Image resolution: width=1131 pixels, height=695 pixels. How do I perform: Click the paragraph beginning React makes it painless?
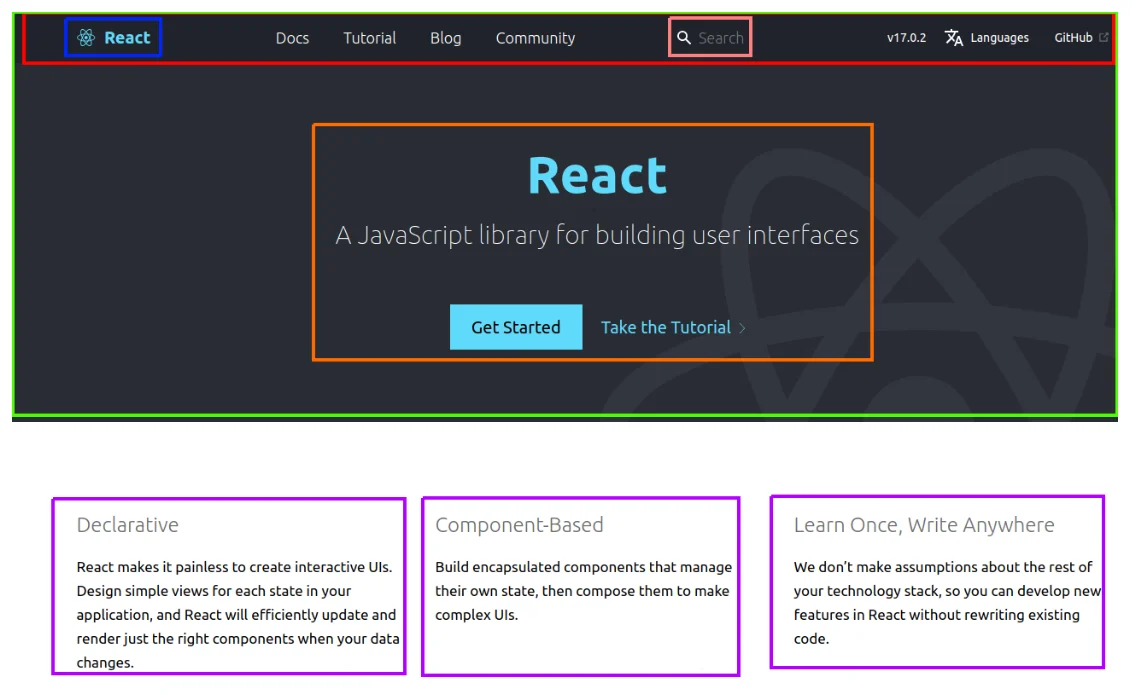(238, 614)
